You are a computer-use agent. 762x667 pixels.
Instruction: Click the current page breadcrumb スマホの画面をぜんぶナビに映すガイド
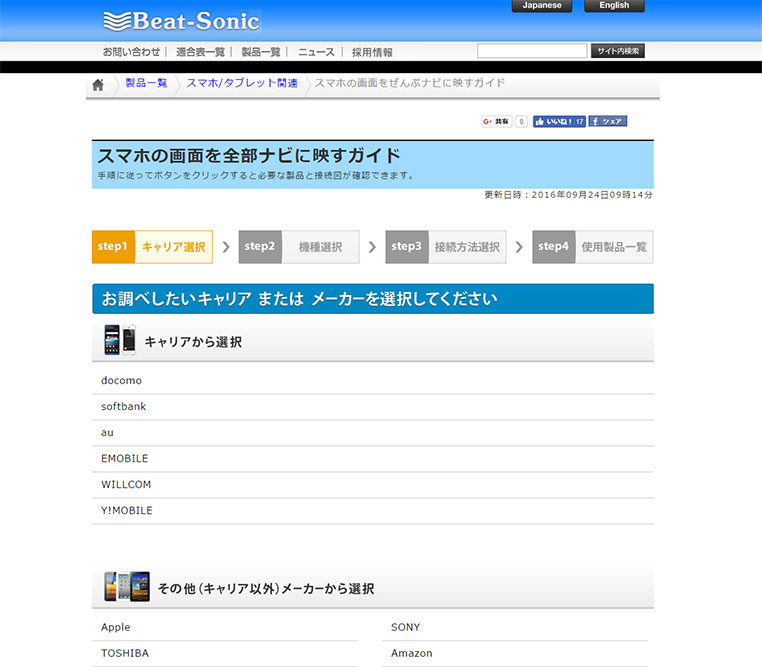(410, 83)
